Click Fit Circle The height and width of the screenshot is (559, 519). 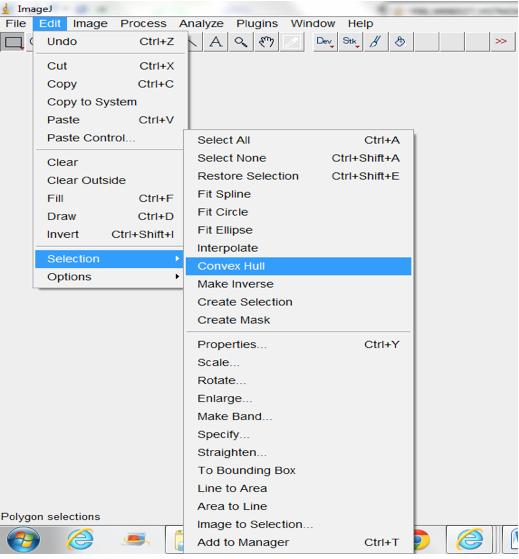(x=298, y=212)
